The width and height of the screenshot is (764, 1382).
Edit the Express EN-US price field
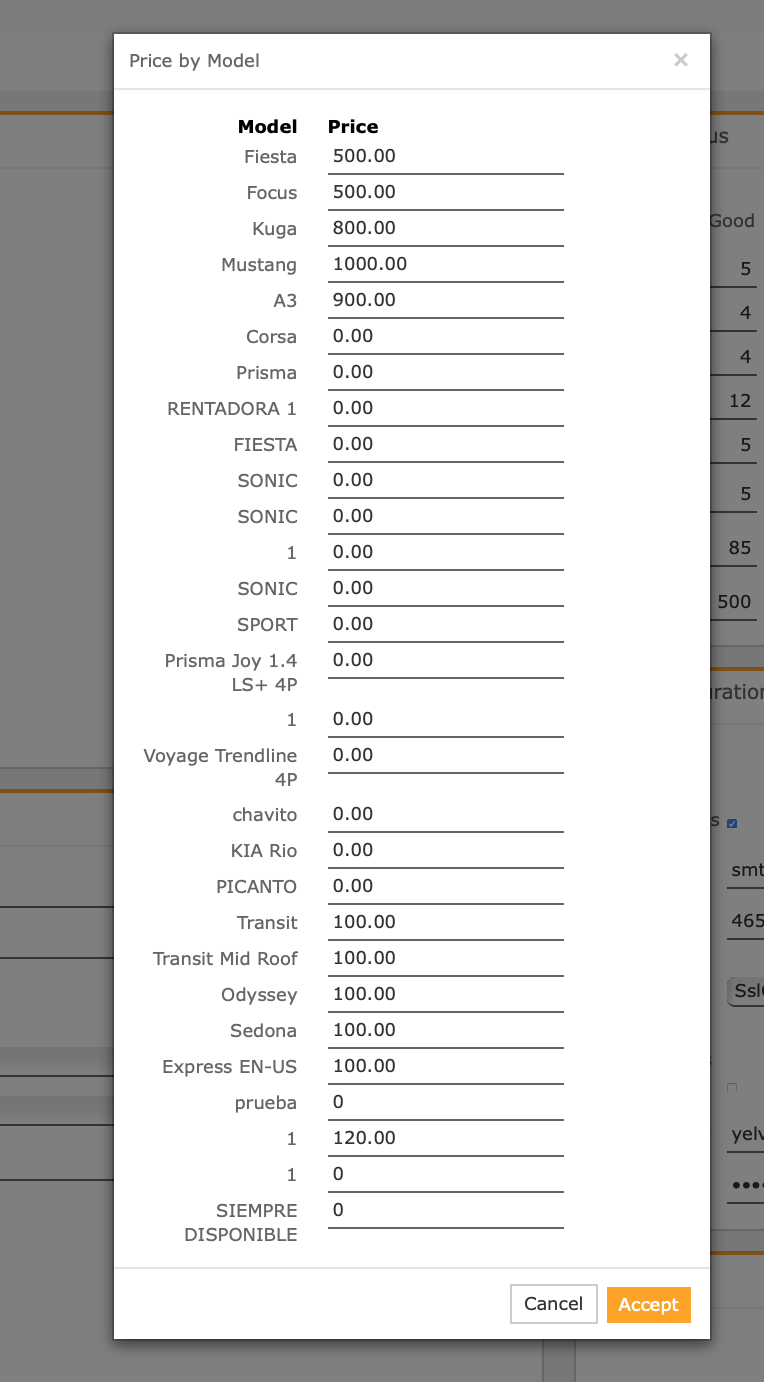[x=446, y=1066]
